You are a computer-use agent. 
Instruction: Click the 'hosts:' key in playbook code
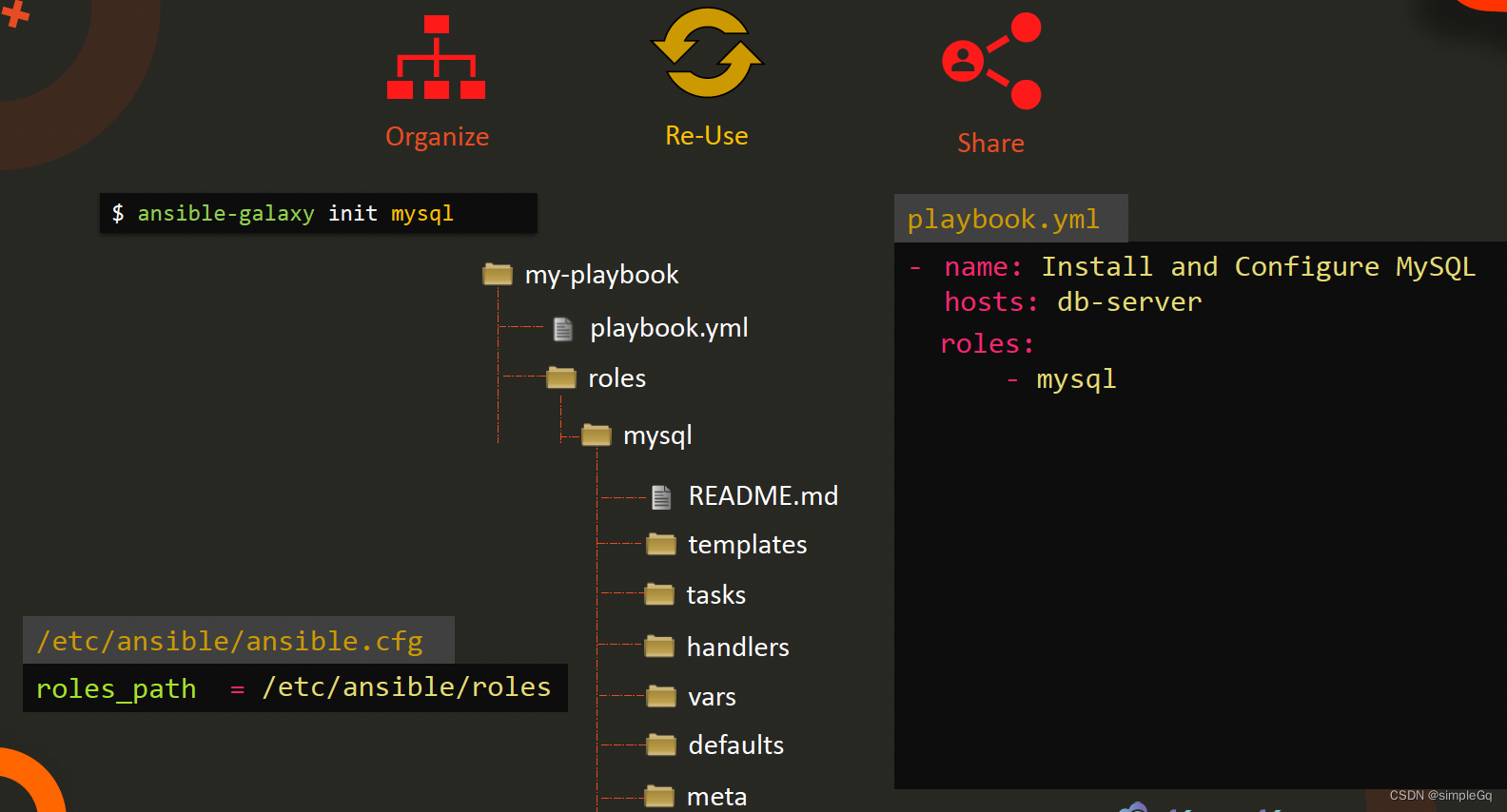coord(990,302)
